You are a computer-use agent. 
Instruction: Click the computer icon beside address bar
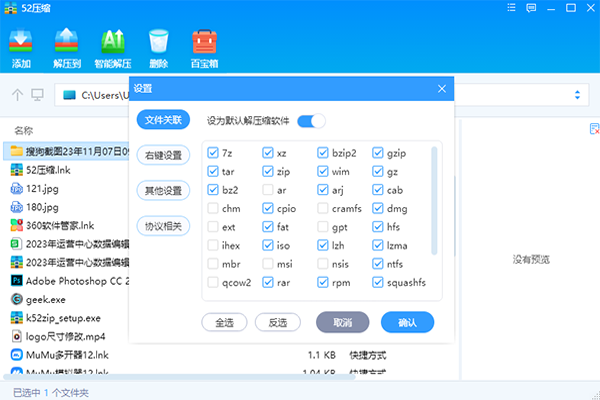[37, 95]
